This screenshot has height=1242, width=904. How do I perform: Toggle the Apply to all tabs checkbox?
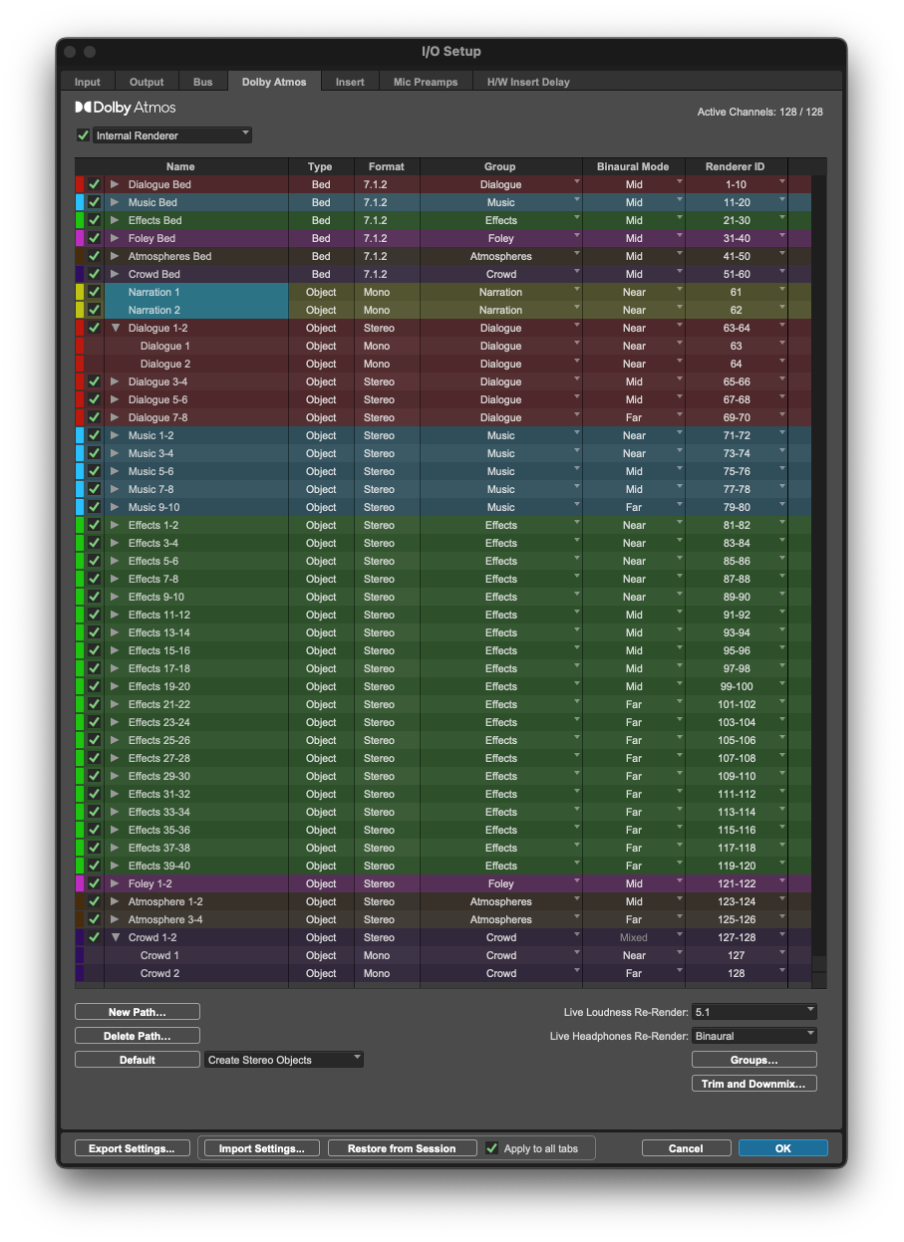pos(491,1148)
